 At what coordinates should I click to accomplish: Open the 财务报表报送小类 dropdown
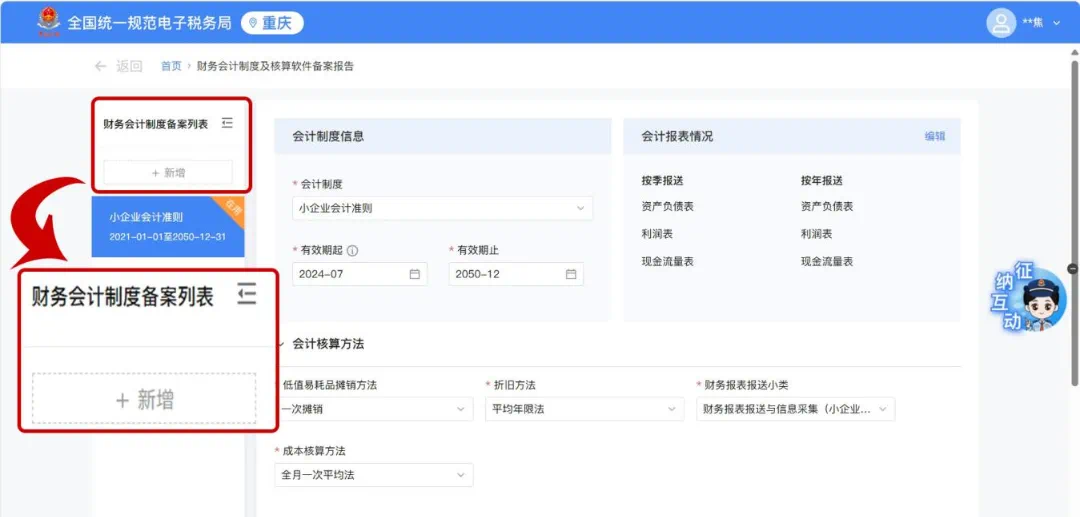[x=796, y=409]
